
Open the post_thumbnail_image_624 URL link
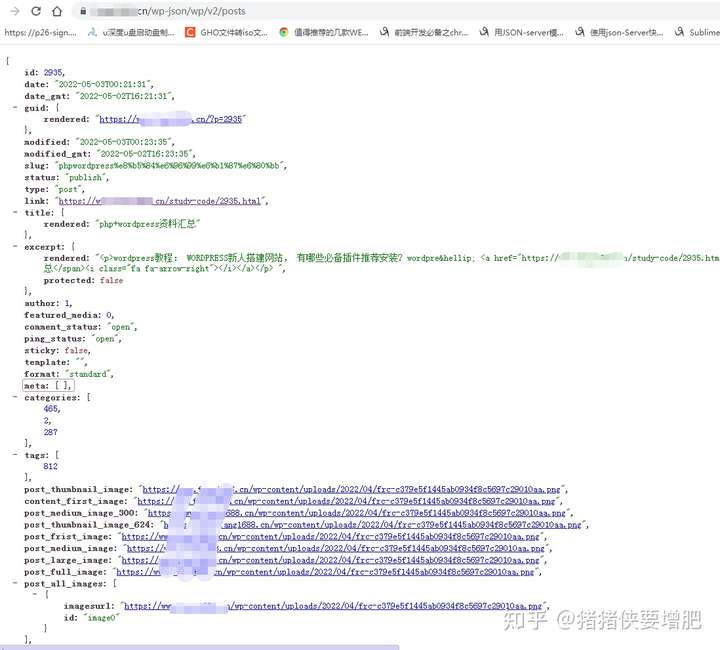pyautogui.click(x=372, y=525)
